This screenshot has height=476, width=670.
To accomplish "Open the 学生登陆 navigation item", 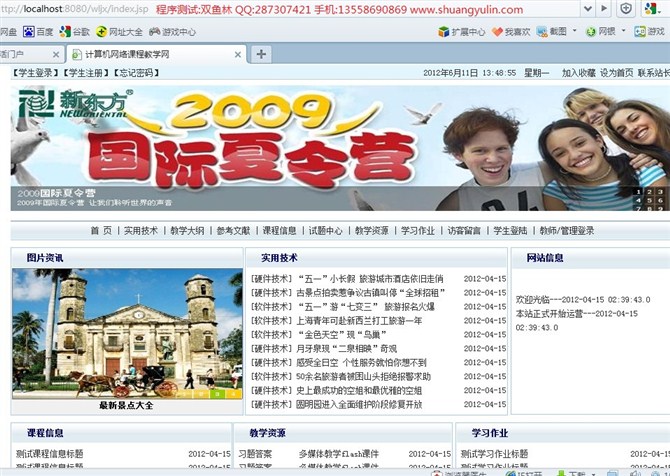I will tap(510, 231).
